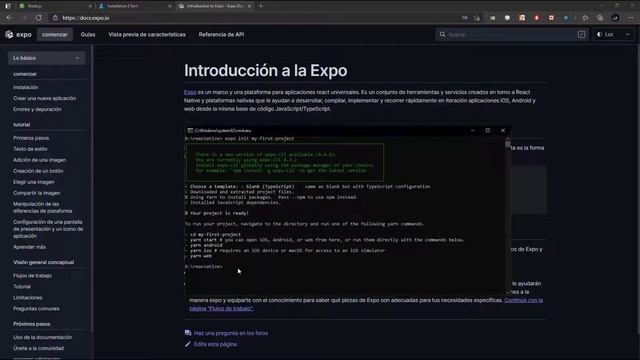Image resolution: width=640 pixels, height=360 pixels.
Task: Open the Guías nav item
Action: click(88, 35)
